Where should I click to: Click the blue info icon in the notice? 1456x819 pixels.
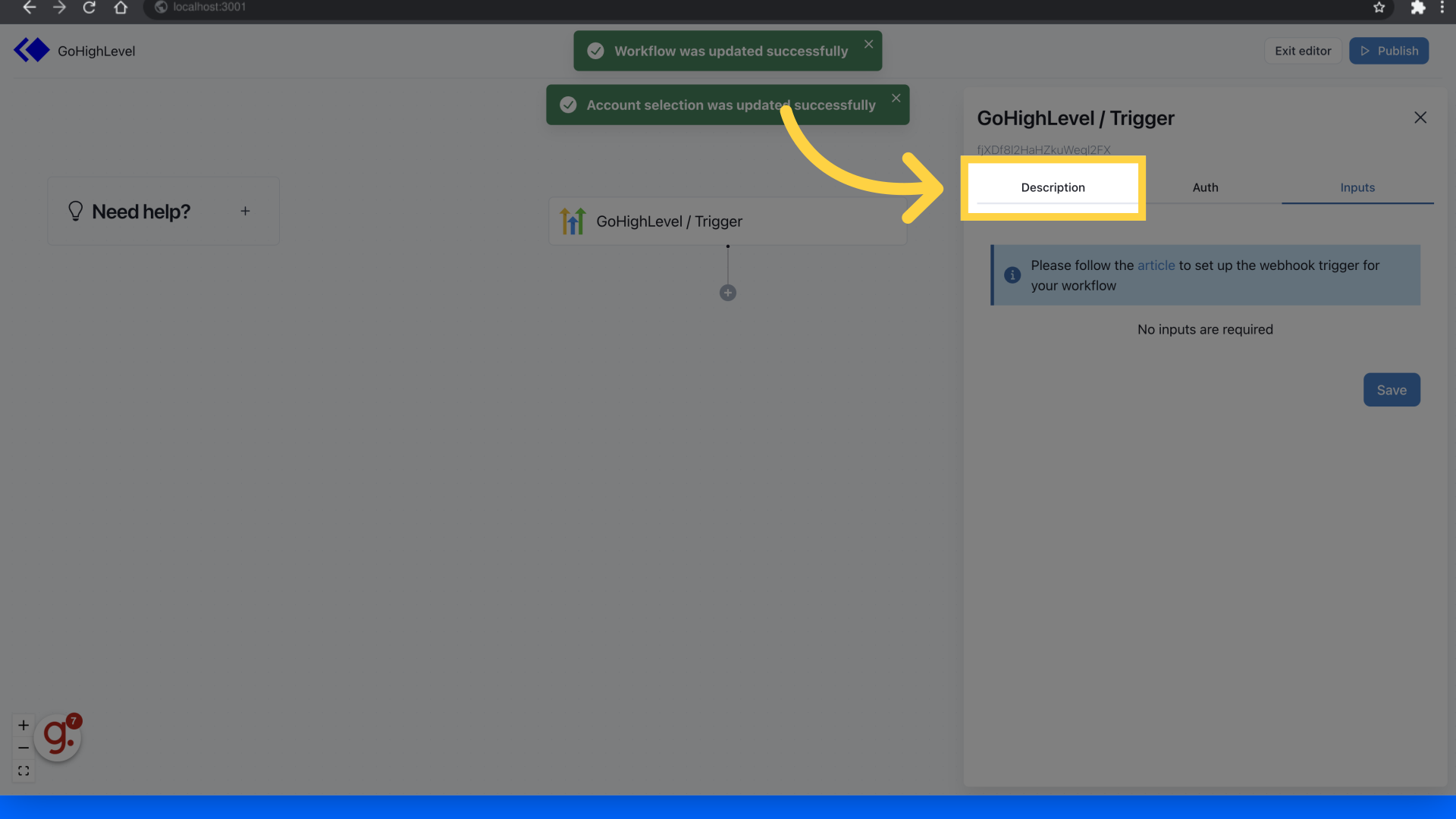click(x=1012, y=275)
